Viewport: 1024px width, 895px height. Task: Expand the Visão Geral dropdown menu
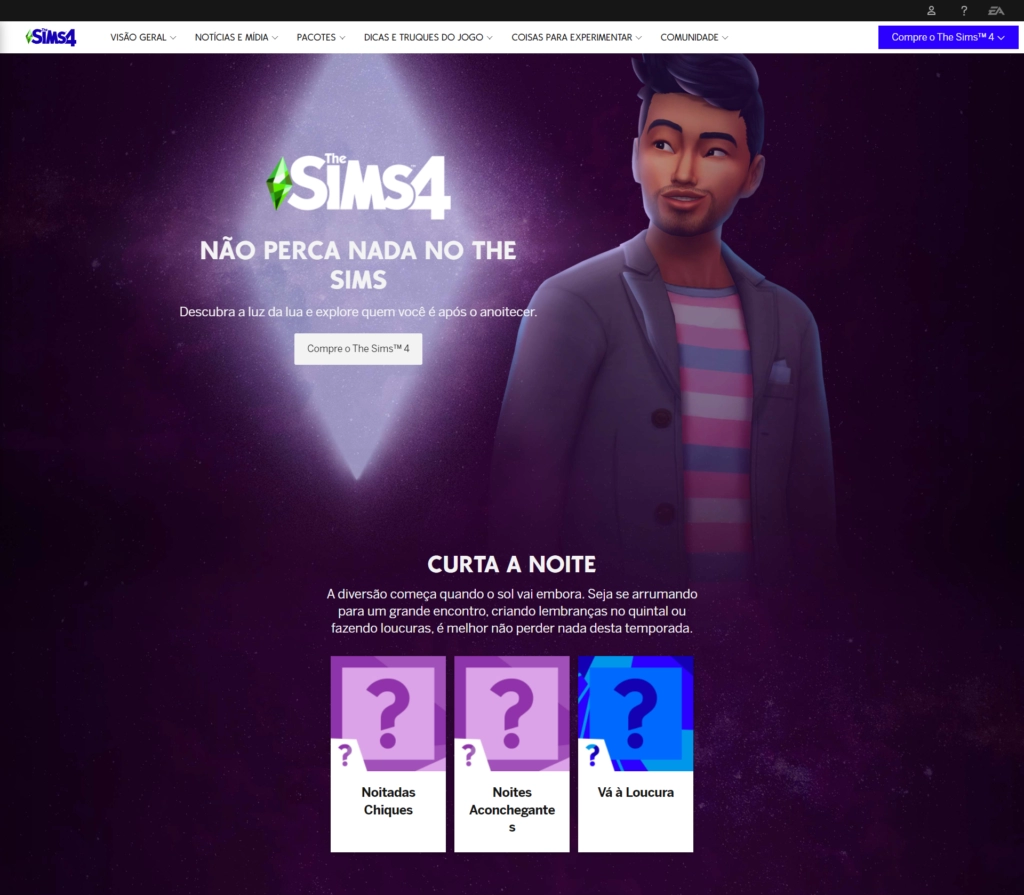point(143,37)
